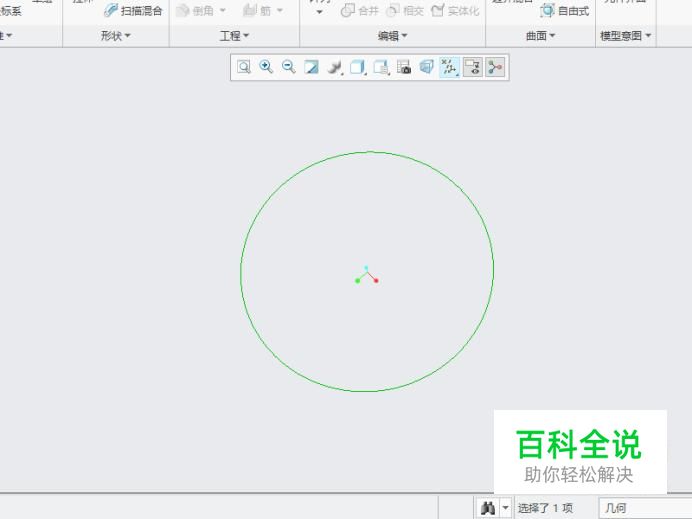Open the pattern dropdown arrow beside Merge
This screenshot has width=692, height=519.
click(x=320, y=11)
